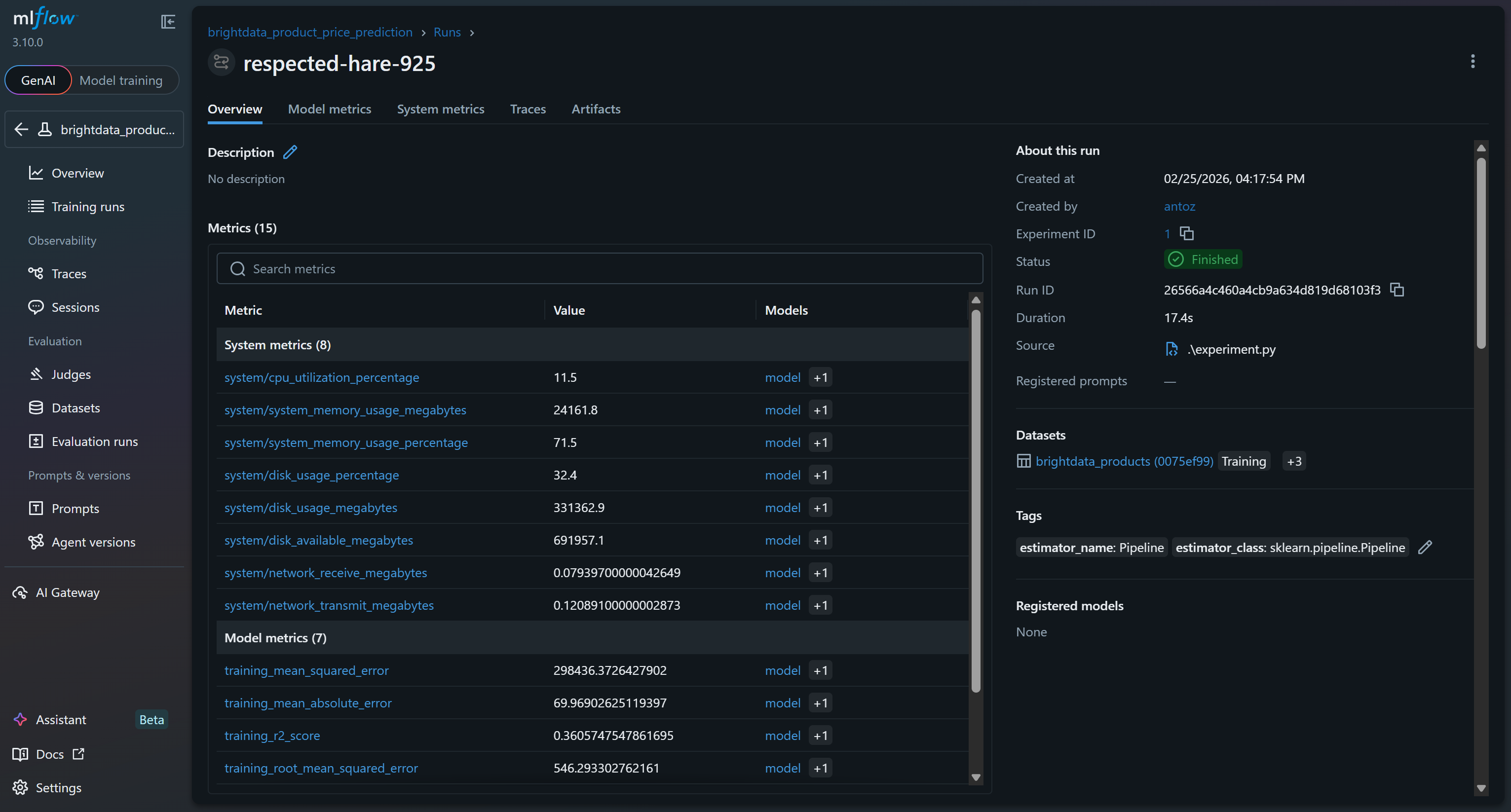Open the antoz creator link
Screen dimensions: 1511x812
pos(1179,206)
